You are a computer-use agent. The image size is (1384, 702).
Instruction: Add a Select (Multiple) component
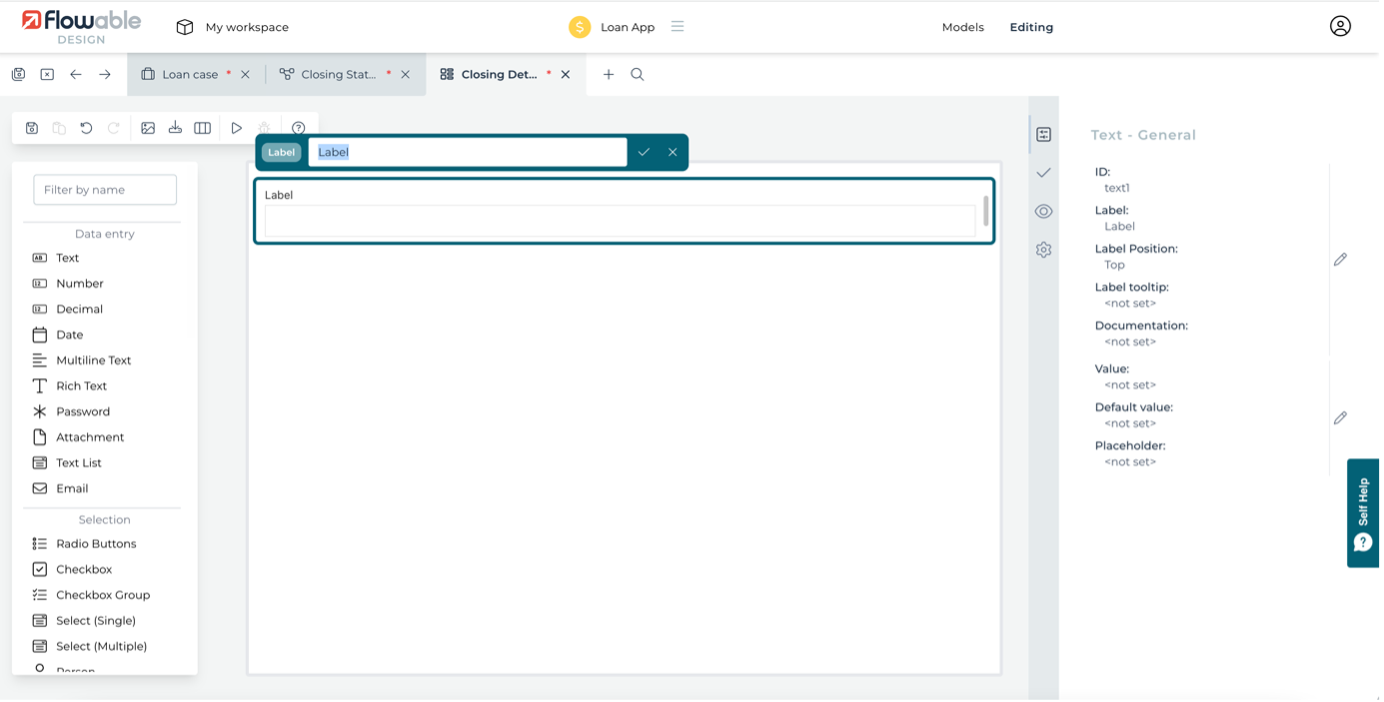(x=102, y=646)
